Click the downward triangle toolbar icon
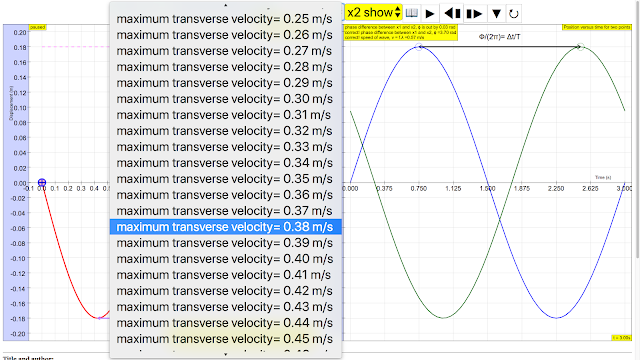This screenshot has height=360, width=640. 496,13
